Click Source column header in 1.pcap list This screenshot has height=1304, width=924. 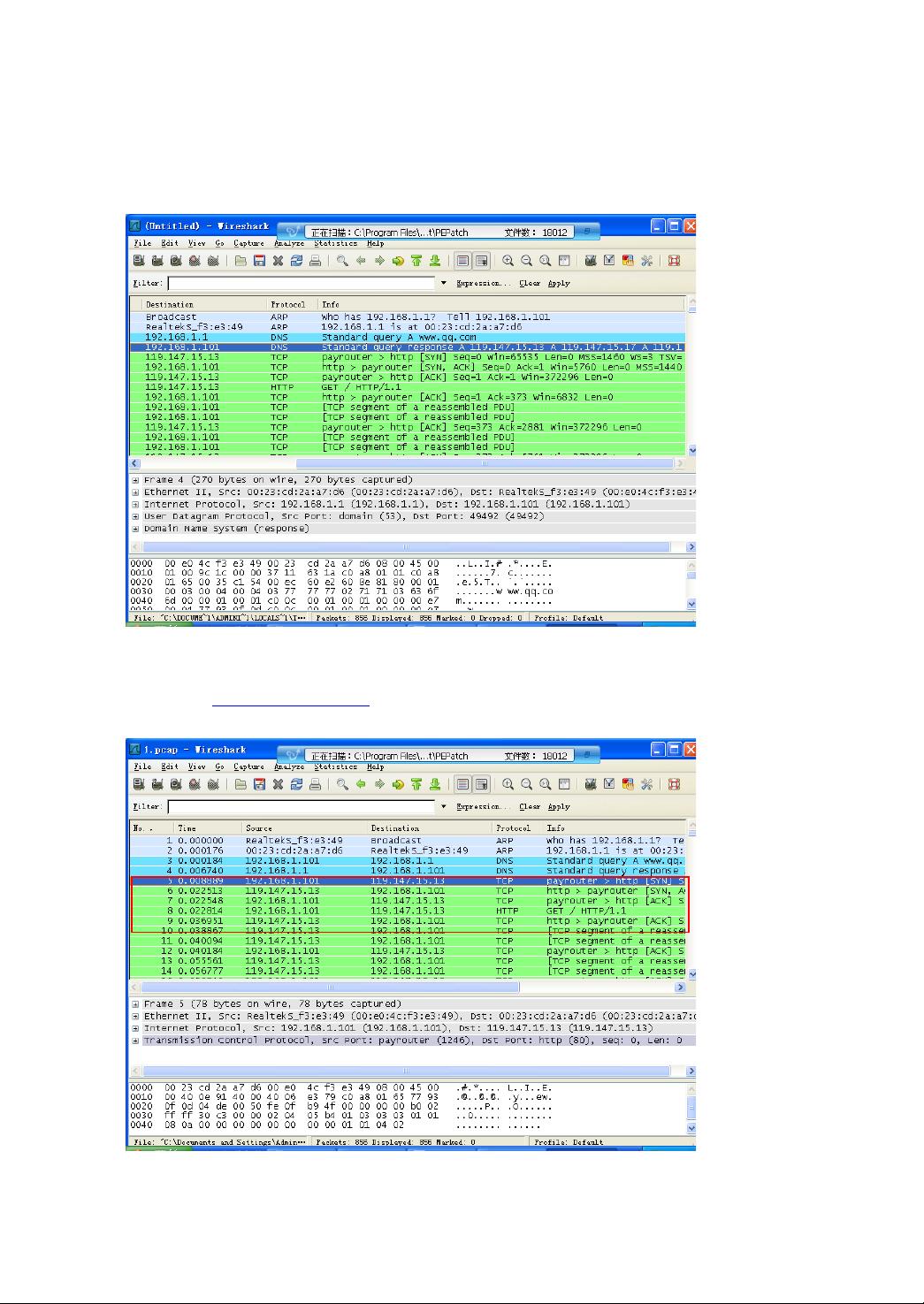pyautogui.click(x=304, y=828)
